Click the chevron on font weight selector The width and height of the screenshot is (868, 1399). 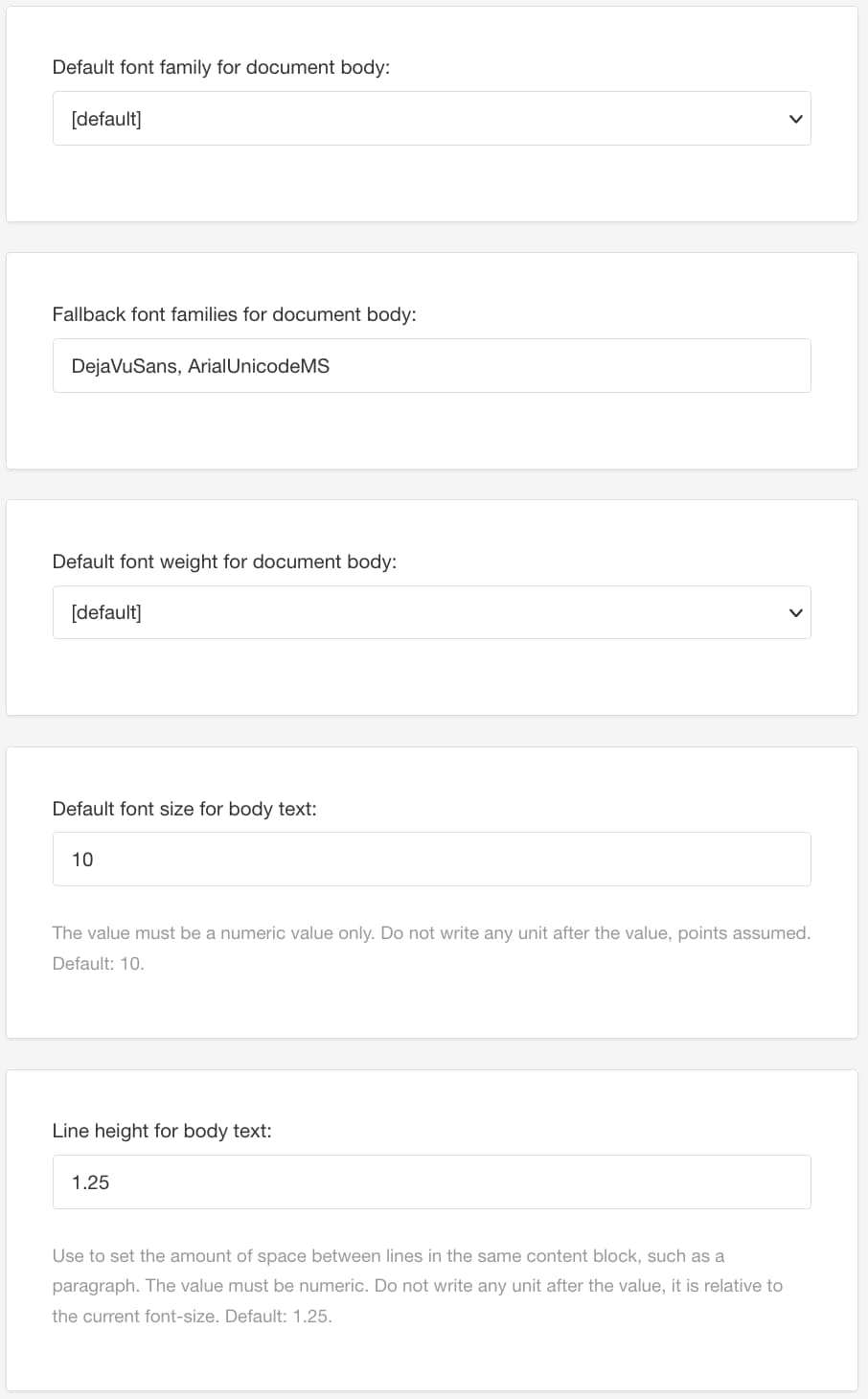[x=794, y=611]
